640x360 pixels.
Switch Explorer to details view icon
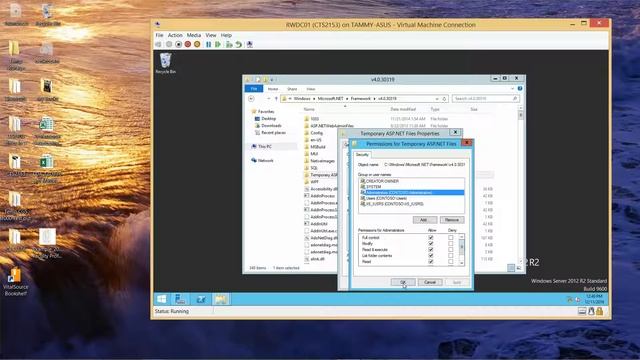511,268
